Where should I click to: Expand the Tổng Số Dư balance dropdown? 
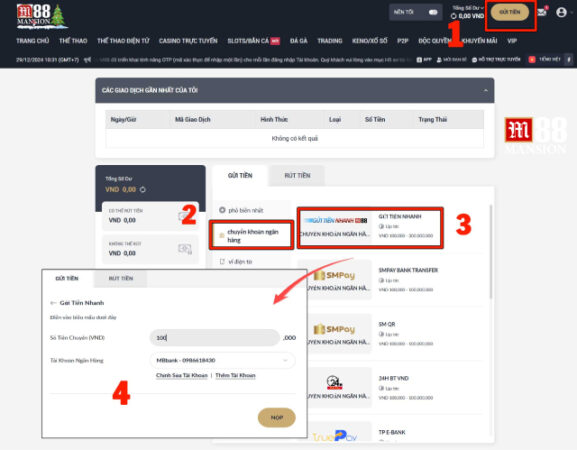(468, 8)
